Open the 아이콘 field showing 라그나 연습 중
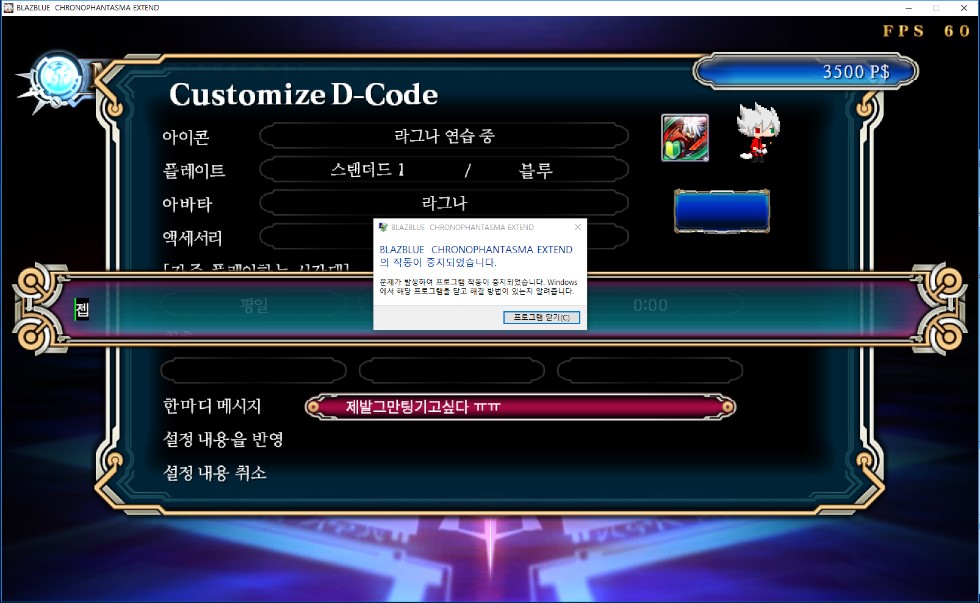Image resolution: width=980 pixels, height=603 pixels. [x=443, y=136]
